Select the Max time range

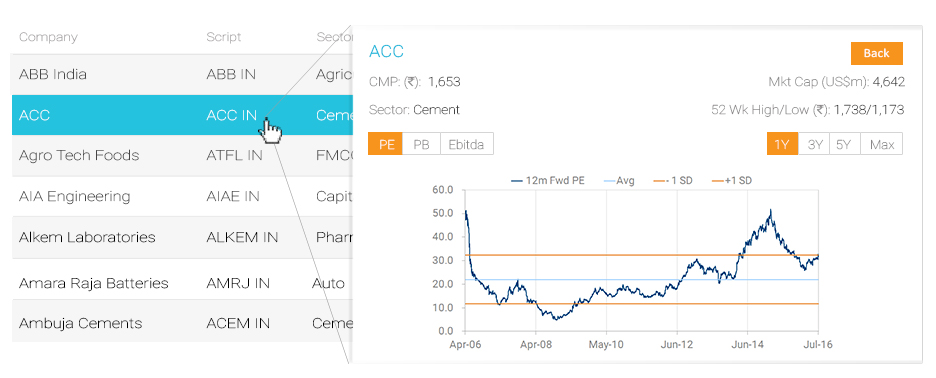pyautogui.click(x=882, y=144)
